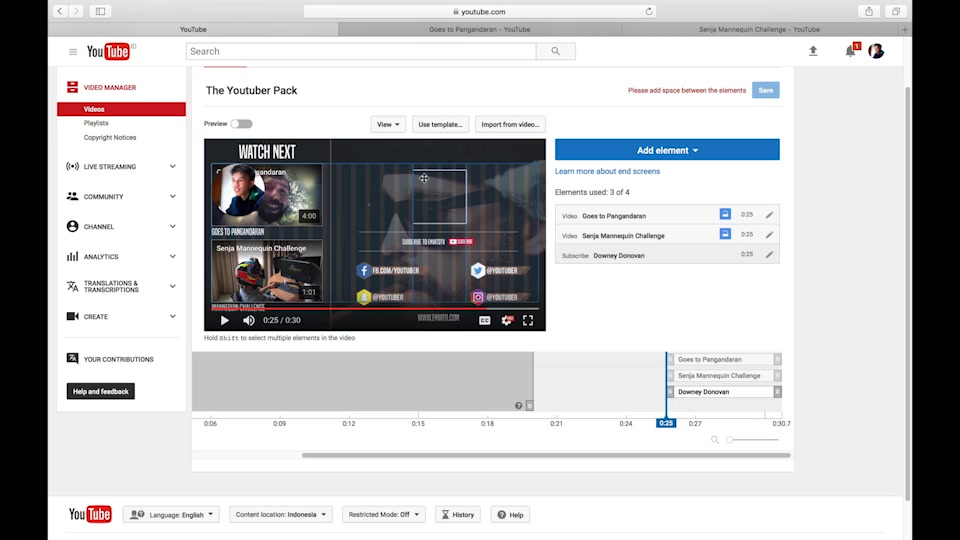Screen dimensions: 960x540
Task: Mute the video player volume
Action: [249, 320]
